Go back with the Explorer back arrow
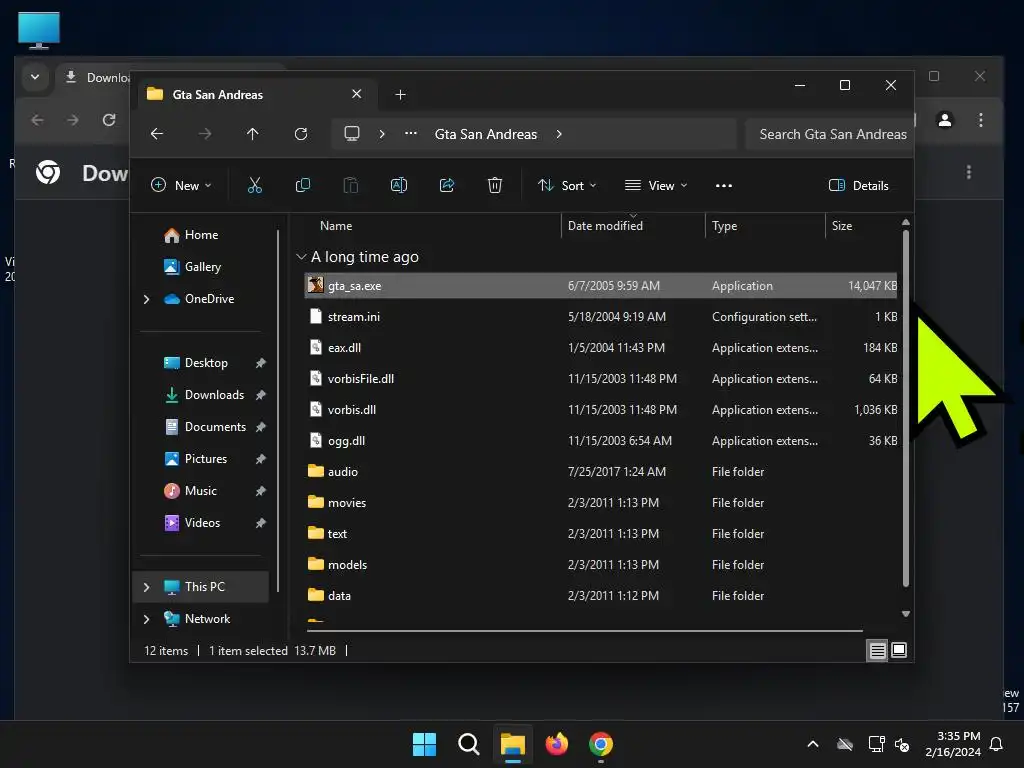This screenshot has height=768, width=1024. click(157, 134)
